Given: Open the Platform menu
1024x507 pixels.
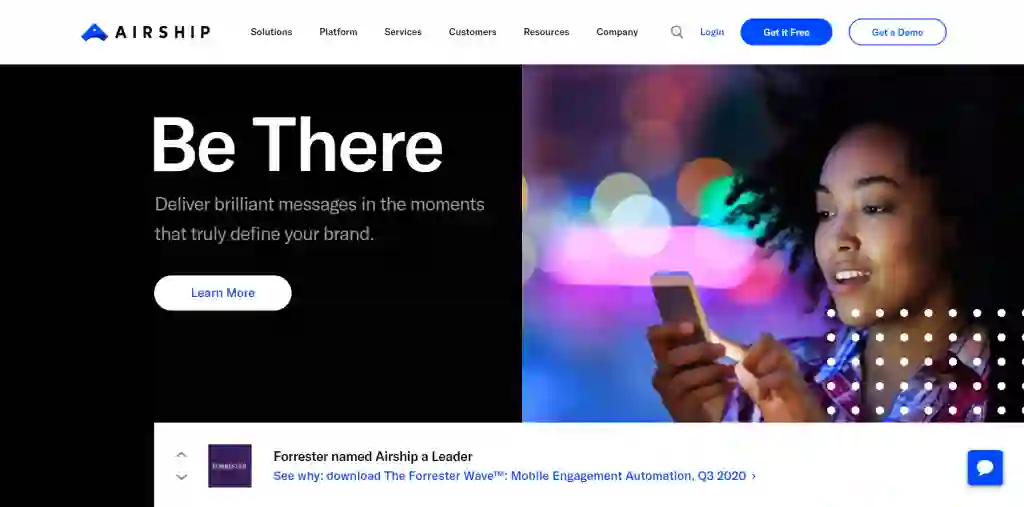Looking at the screenshot, I should pyautogui.click(x=338, y=32).
